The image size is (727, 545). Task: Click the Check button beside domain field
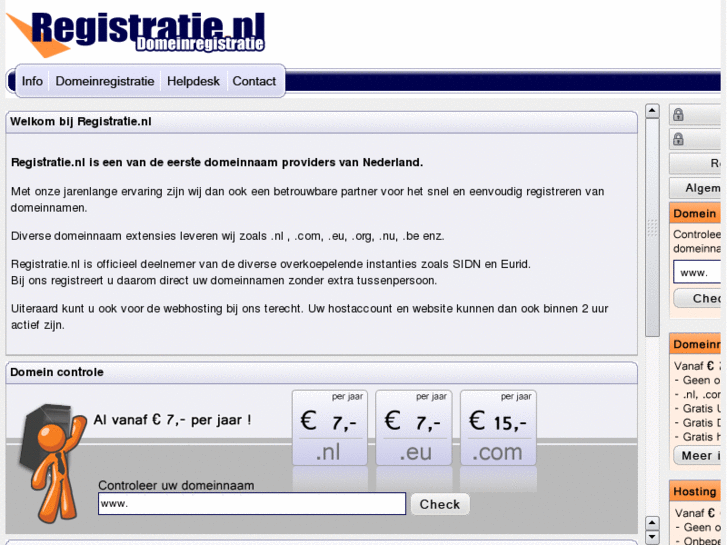pos(440,504)
